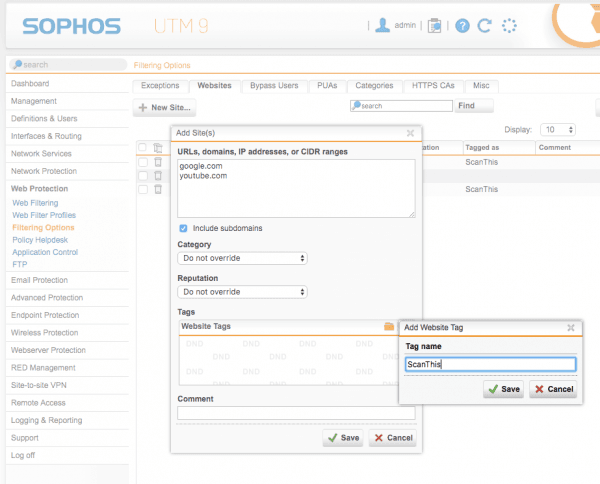Switch to the Misc tab
The width and height of the screenshot is (600, 484).
click(x=481, y=86)
